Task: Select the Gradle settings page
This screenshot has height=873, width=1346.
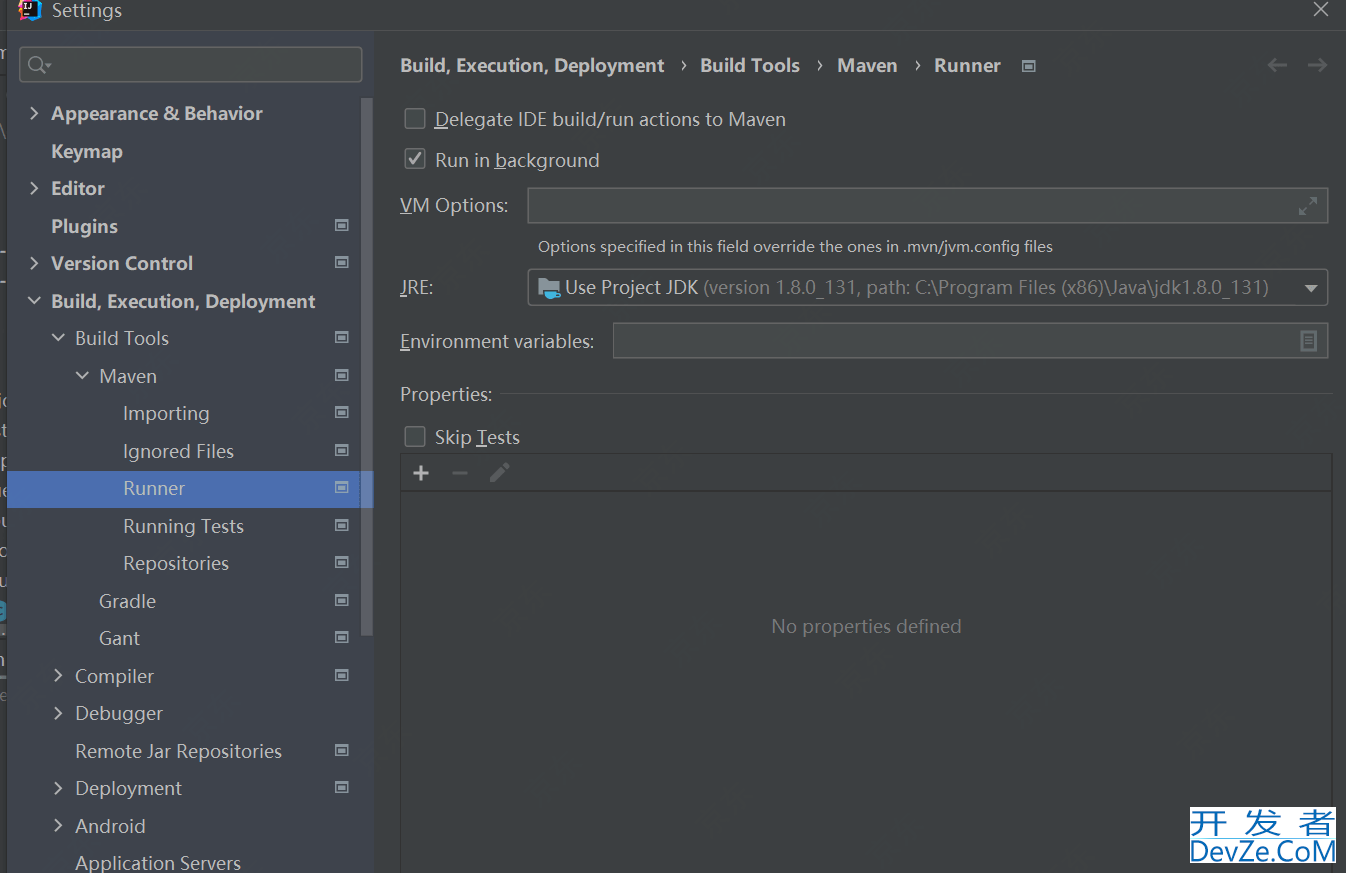Action: pyautogui.click(x=127, y=601)
